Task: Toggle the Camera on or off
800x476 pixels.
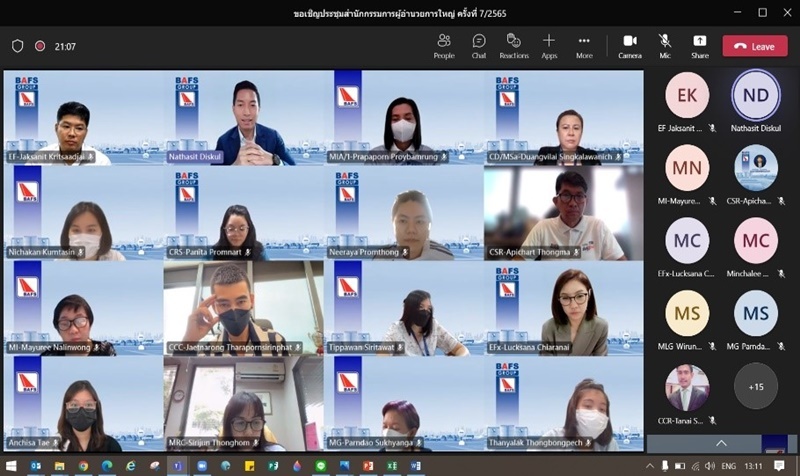Action: pos(630,45)
